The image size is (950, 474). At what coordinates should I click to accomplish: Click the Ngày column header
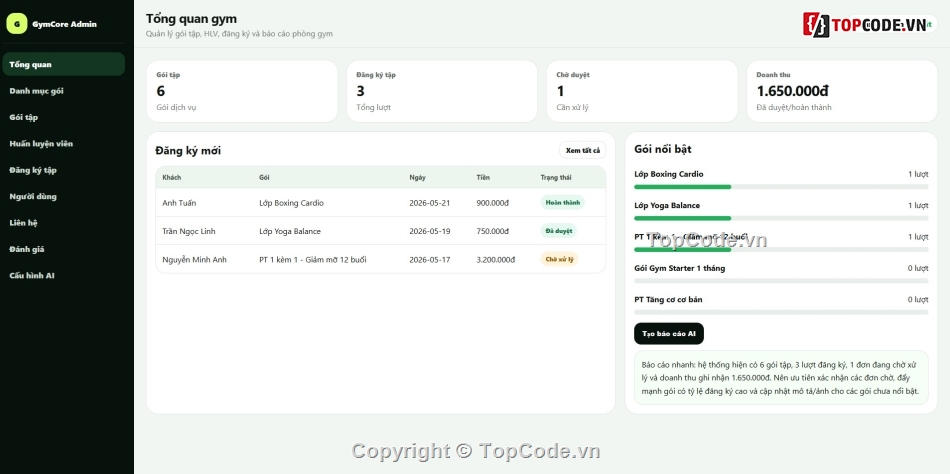pos(417,178)
